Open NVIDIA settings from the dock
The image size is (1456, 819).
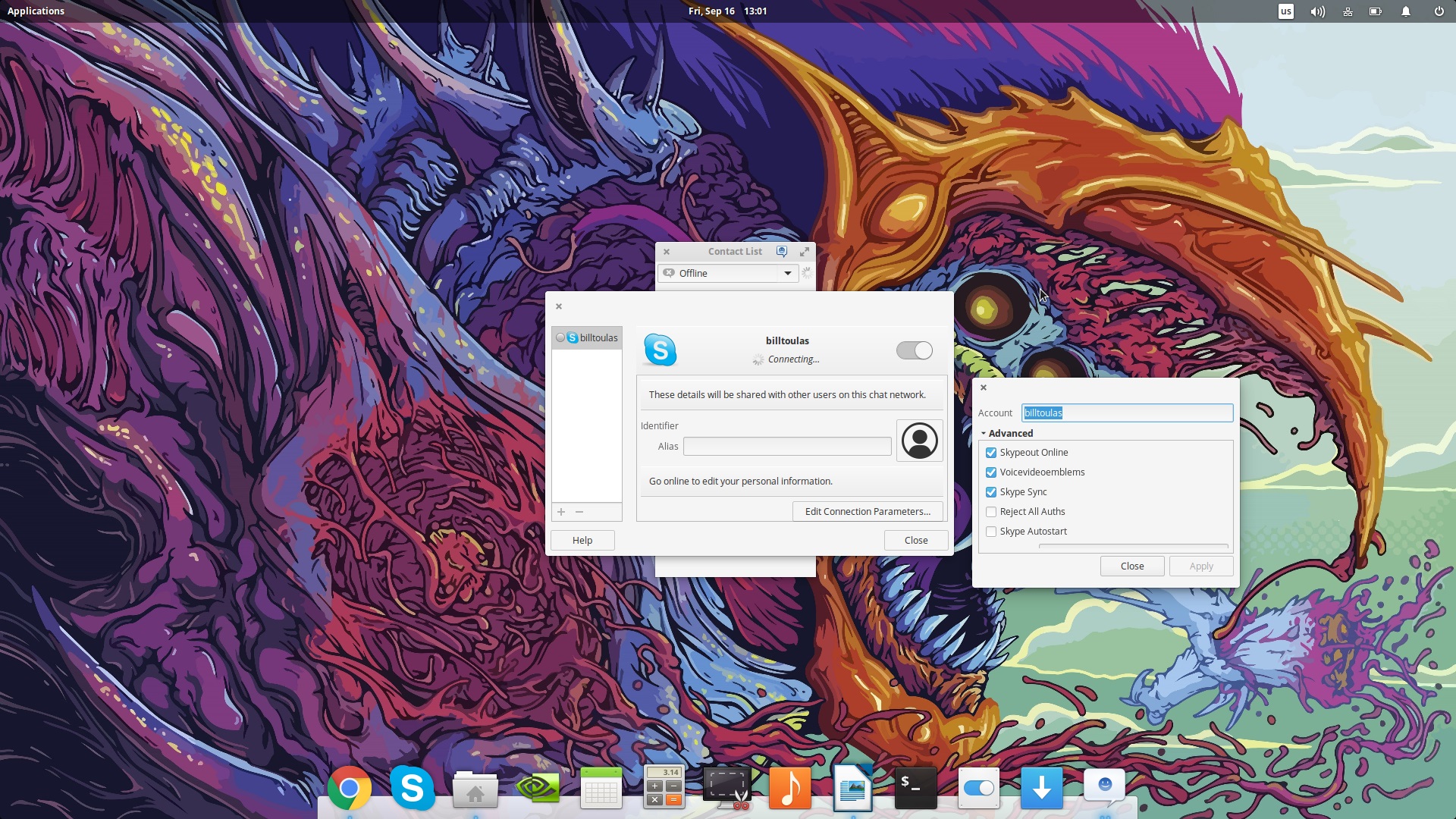(538, 789)
